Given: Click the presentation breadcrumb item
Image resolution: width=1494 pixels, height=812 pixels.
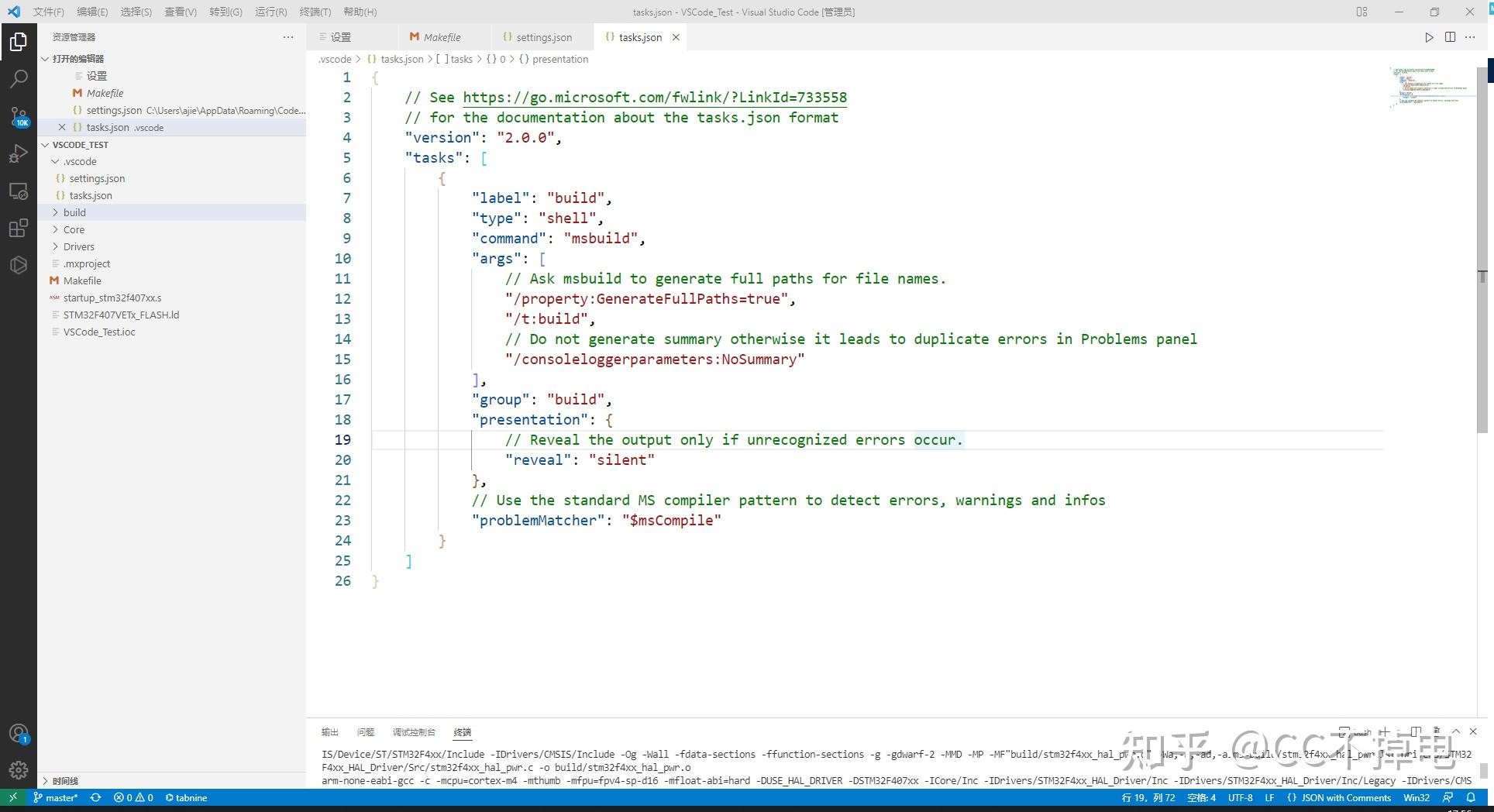Looking at the screenshot, I should coord(553,59).
